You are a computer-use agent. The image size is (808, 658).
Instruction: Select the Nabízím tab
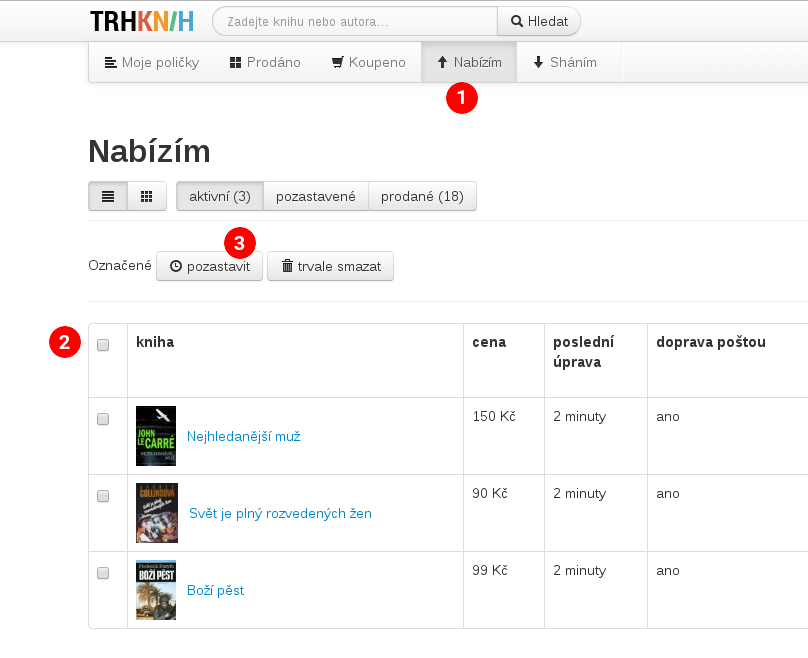(469, 62)
